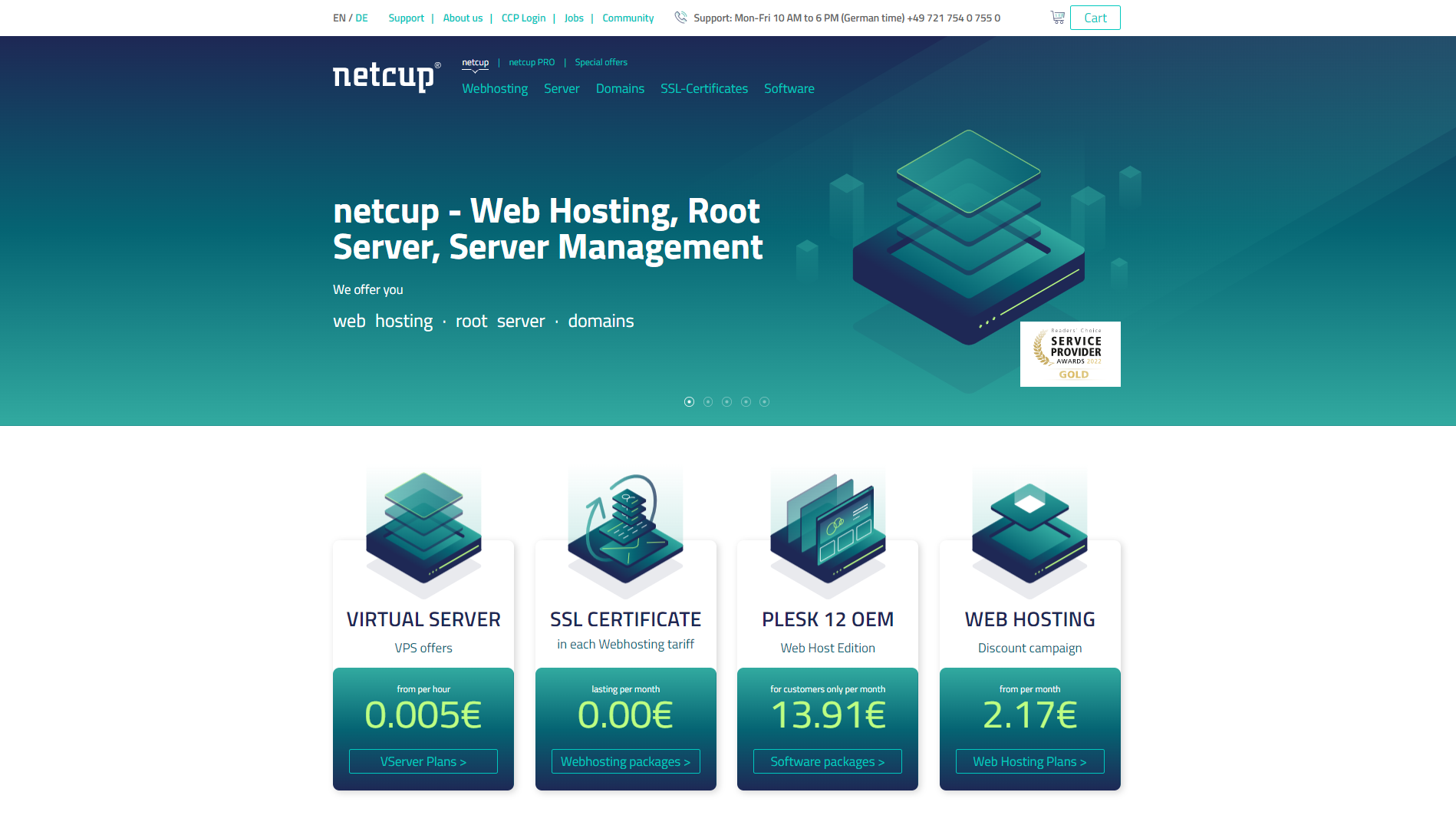Viewport: 1456px width, 835px height.
Task: Click the 'Discount campaign' subtitle
Action: click(1029, 648)
